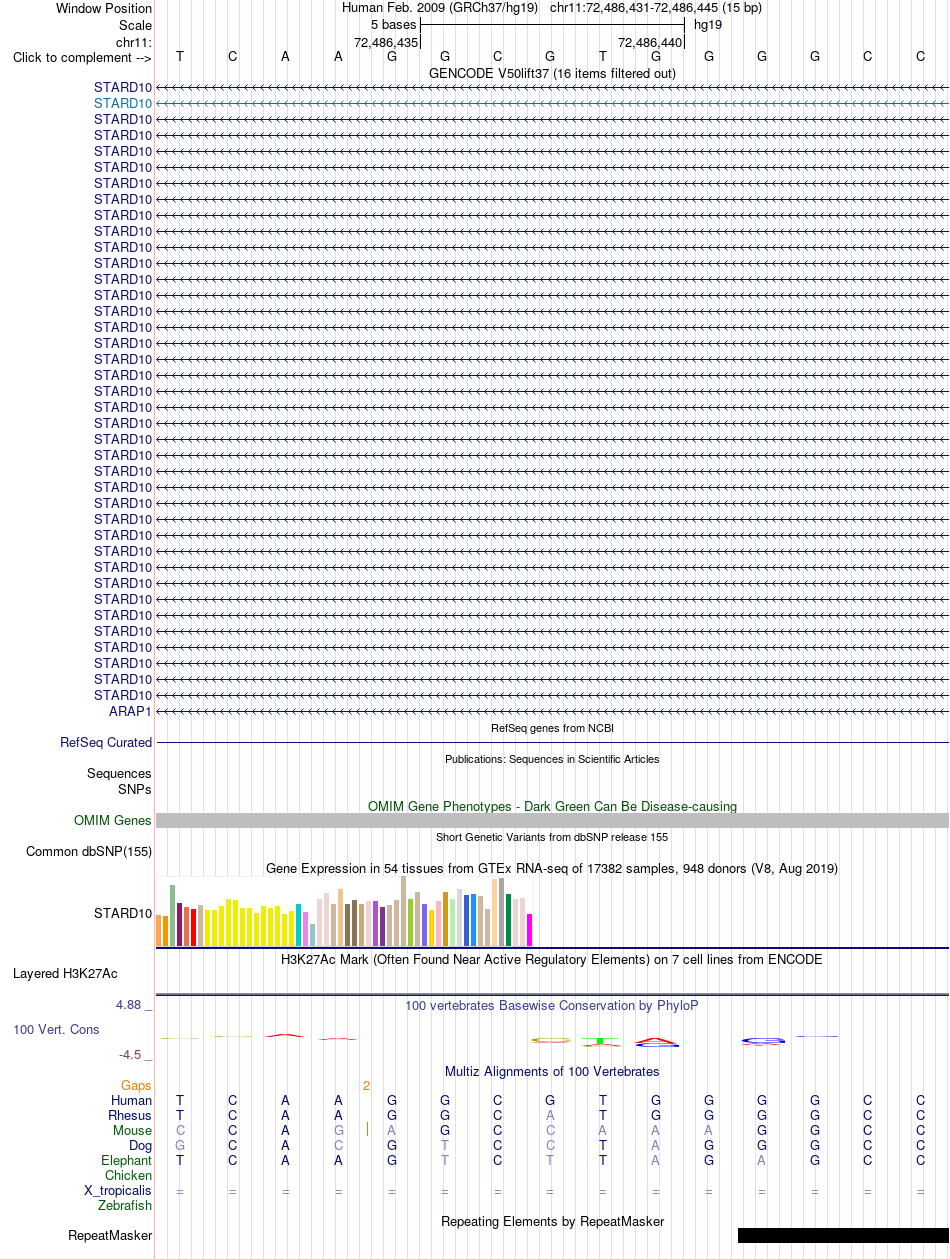
Task: Click the Chicken alignment row label
Action: [x=129, y=1175]
